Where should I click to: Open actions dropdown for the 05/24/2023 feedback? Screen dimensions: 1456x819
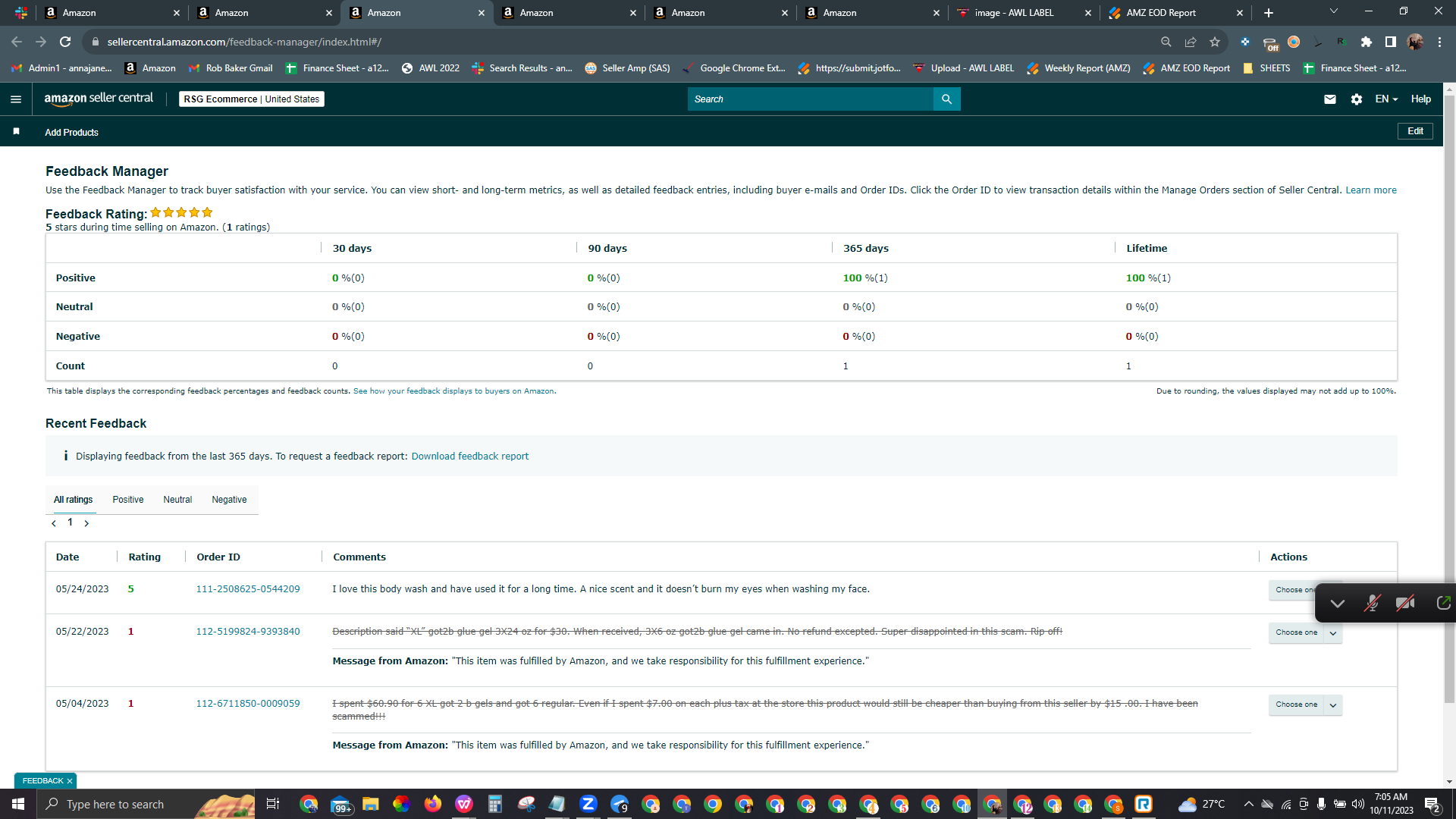point(1292,590)
